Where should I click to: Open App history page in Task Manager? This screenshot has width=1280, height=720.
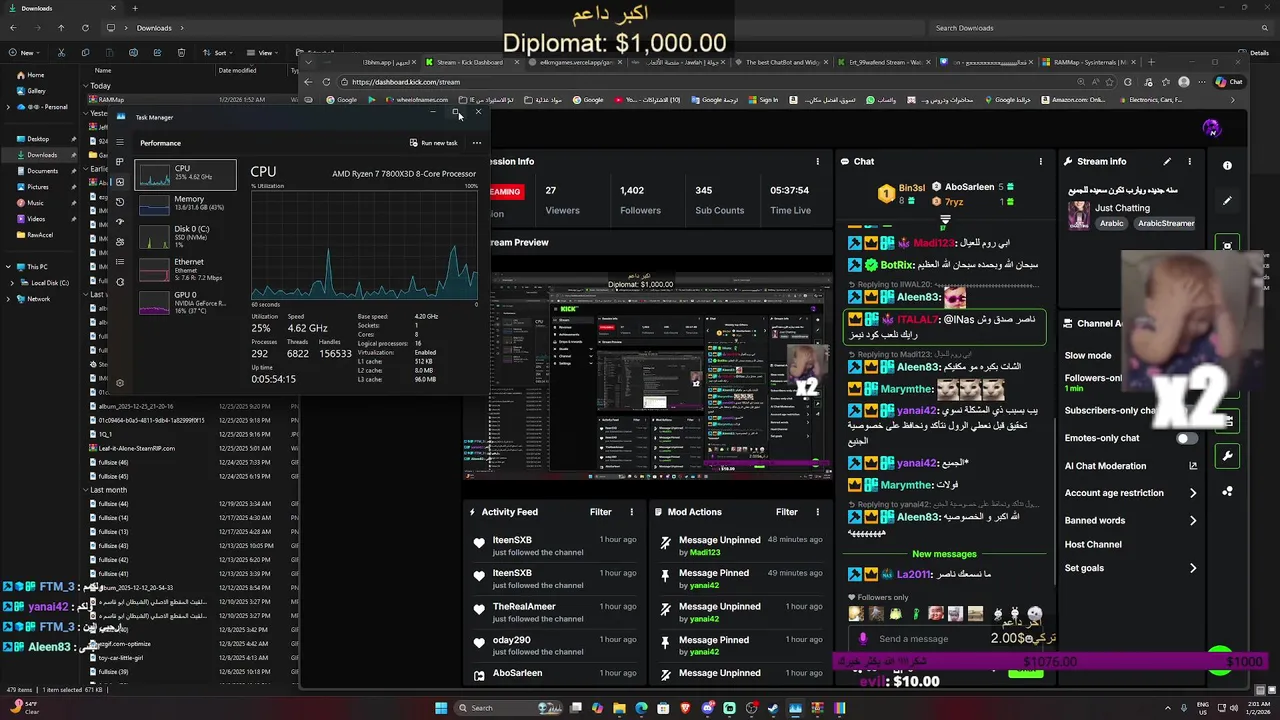pos(120,202)
